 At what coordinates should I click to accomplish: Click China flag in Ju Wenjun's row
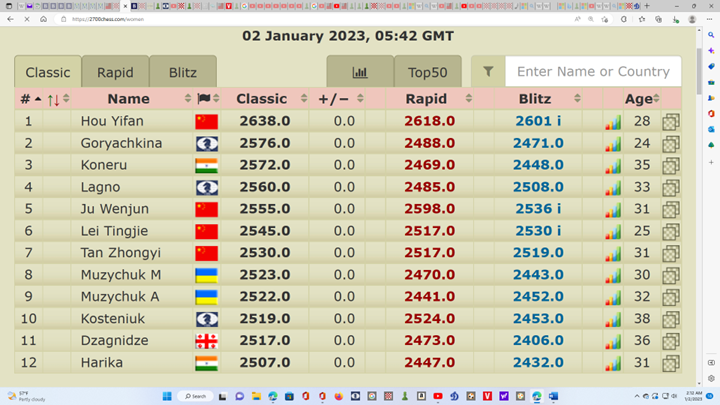[x=206, y=210]
